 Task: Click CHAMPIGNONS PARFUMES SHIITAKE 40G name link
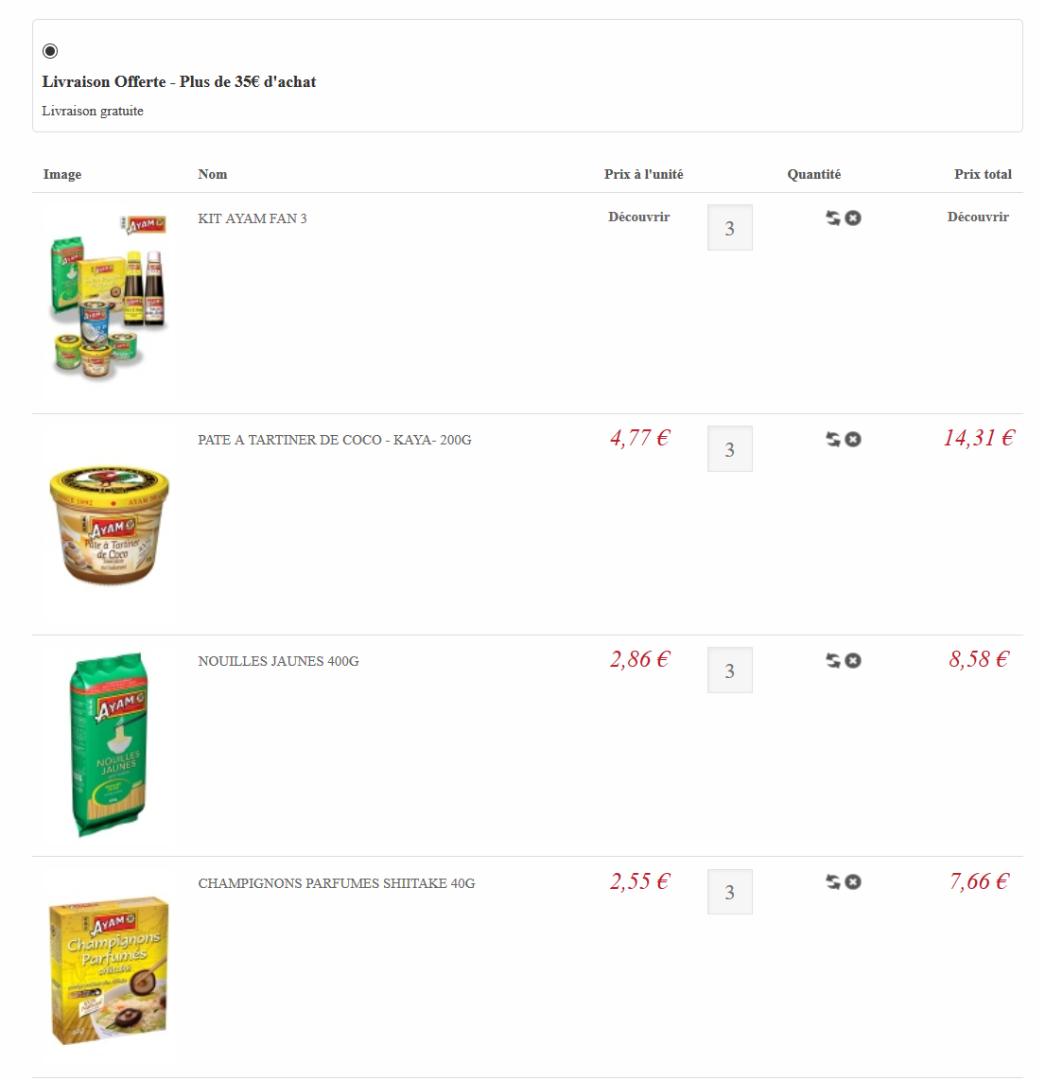coord(336,884)
